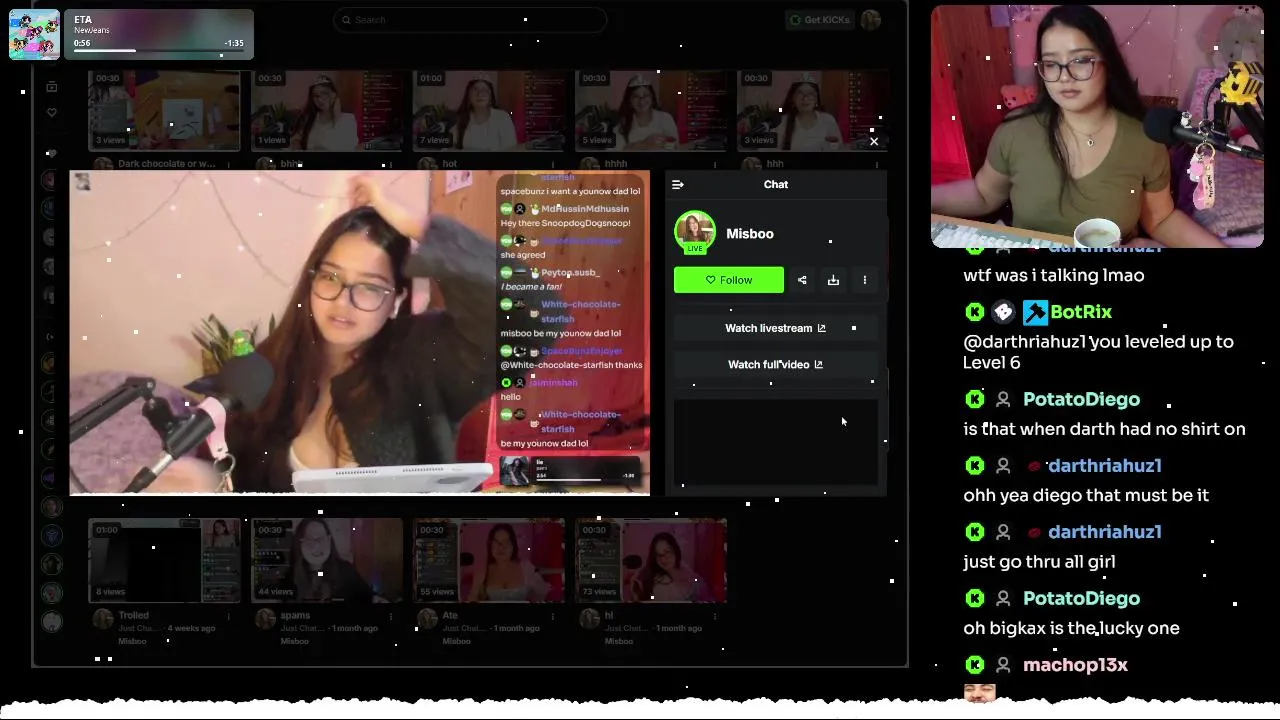Click the verified badge beside BotRix
This screenshot has width=1280, height=720.
[1003, 312]
